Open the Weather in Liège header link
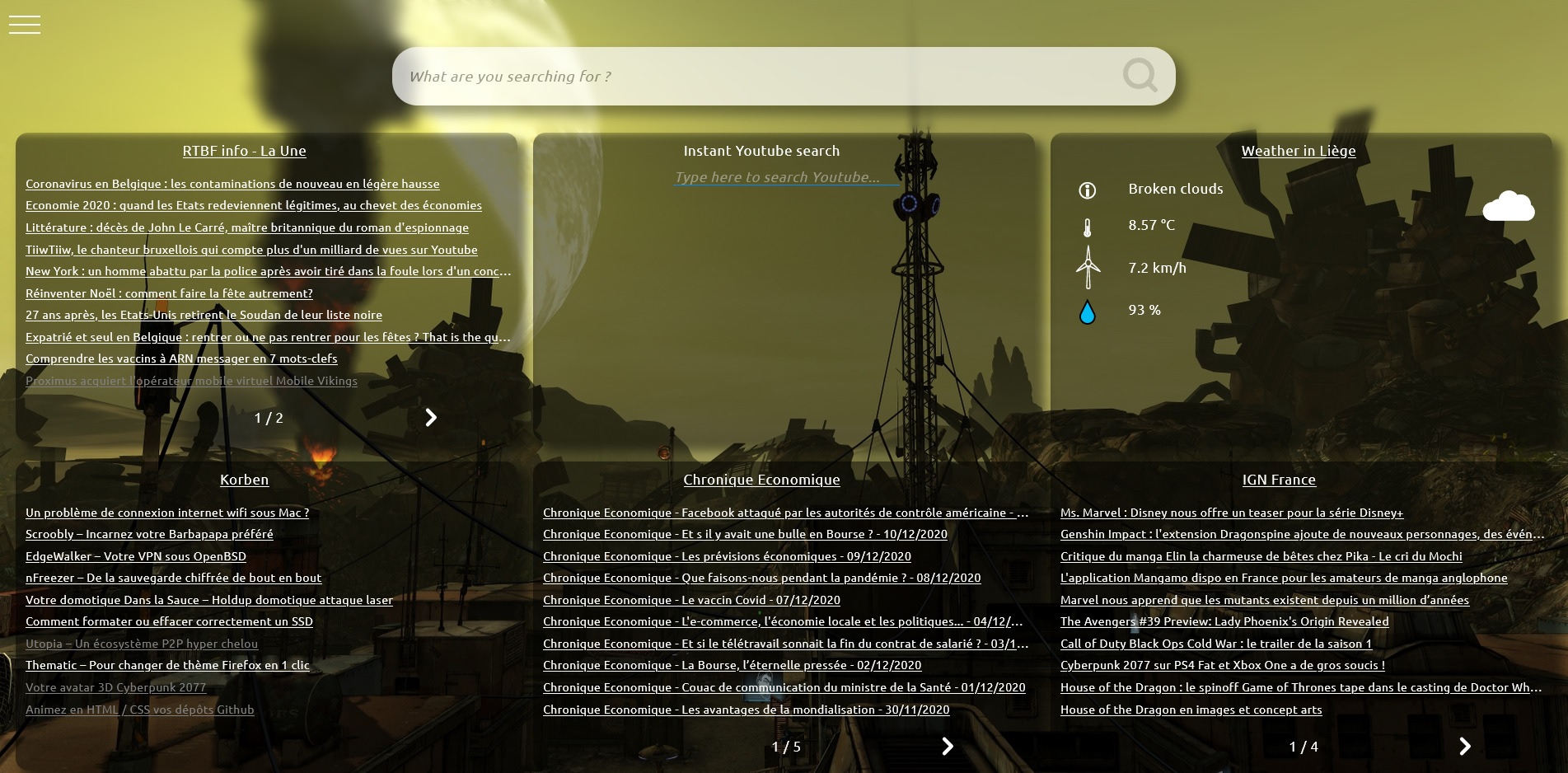This screenshot has height=773, width=1568. [1299, 151]
